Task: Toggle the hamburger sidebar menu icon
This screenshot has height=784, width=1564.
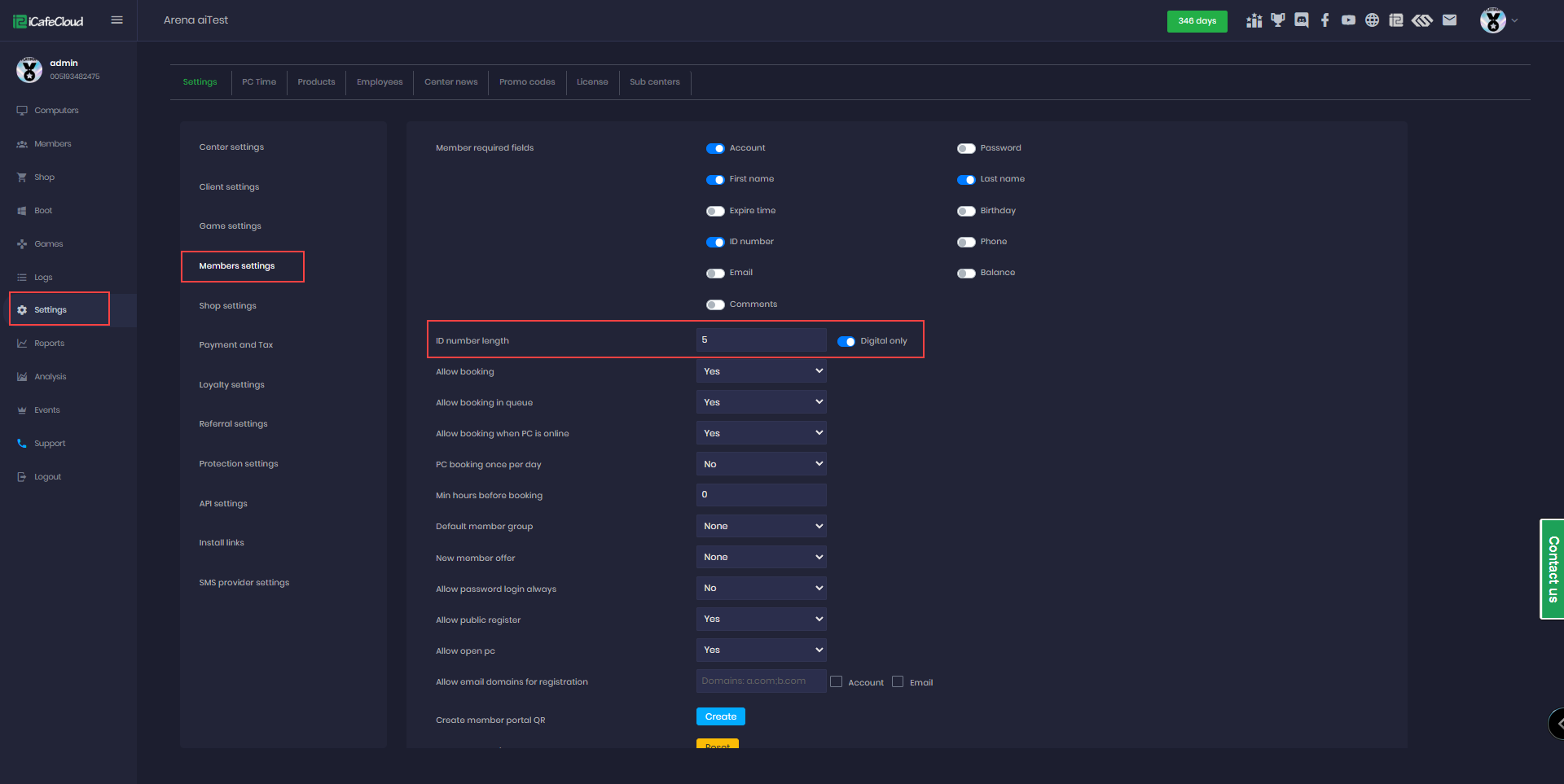Action: (x=117, y=20)
